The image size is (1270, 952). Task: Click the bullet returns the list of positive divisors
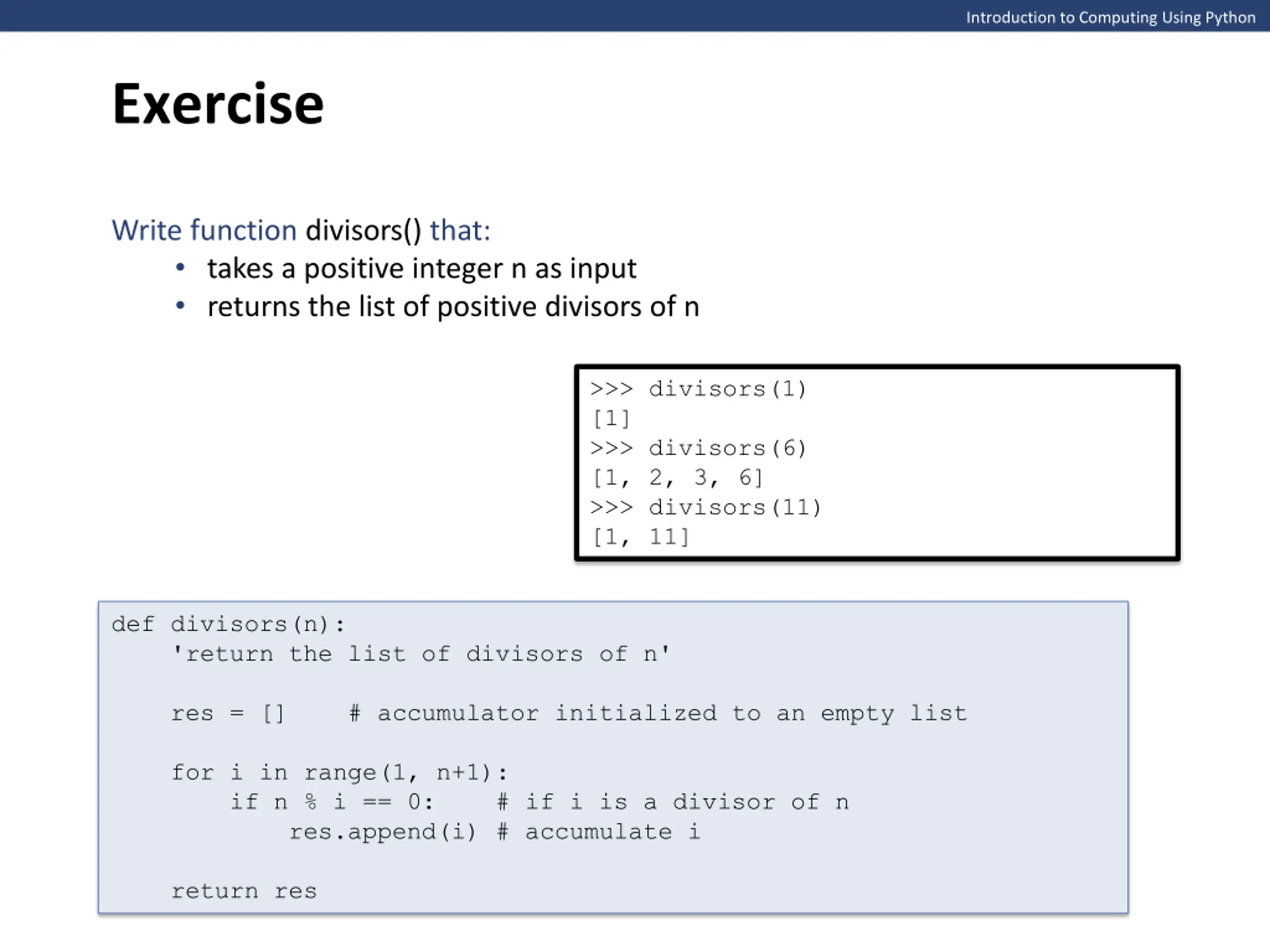pyautogui.click(x=453, y=306)
